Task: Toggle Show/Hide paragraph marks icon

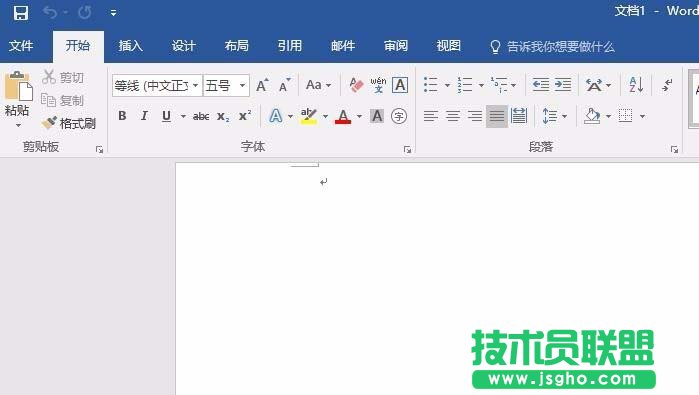Action: (667, 85)
